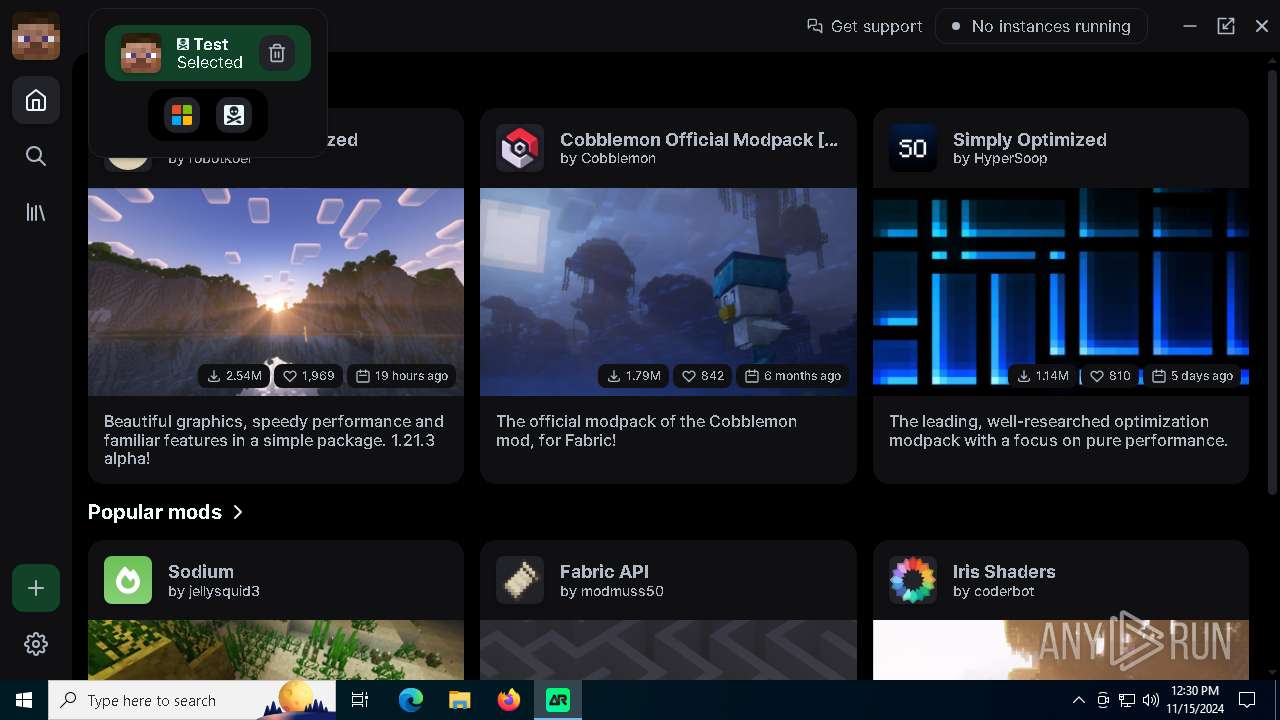Open Sodium mod banner image
Image resolution: width=1280 pixels, height=720 pixels.
point(276,650)
